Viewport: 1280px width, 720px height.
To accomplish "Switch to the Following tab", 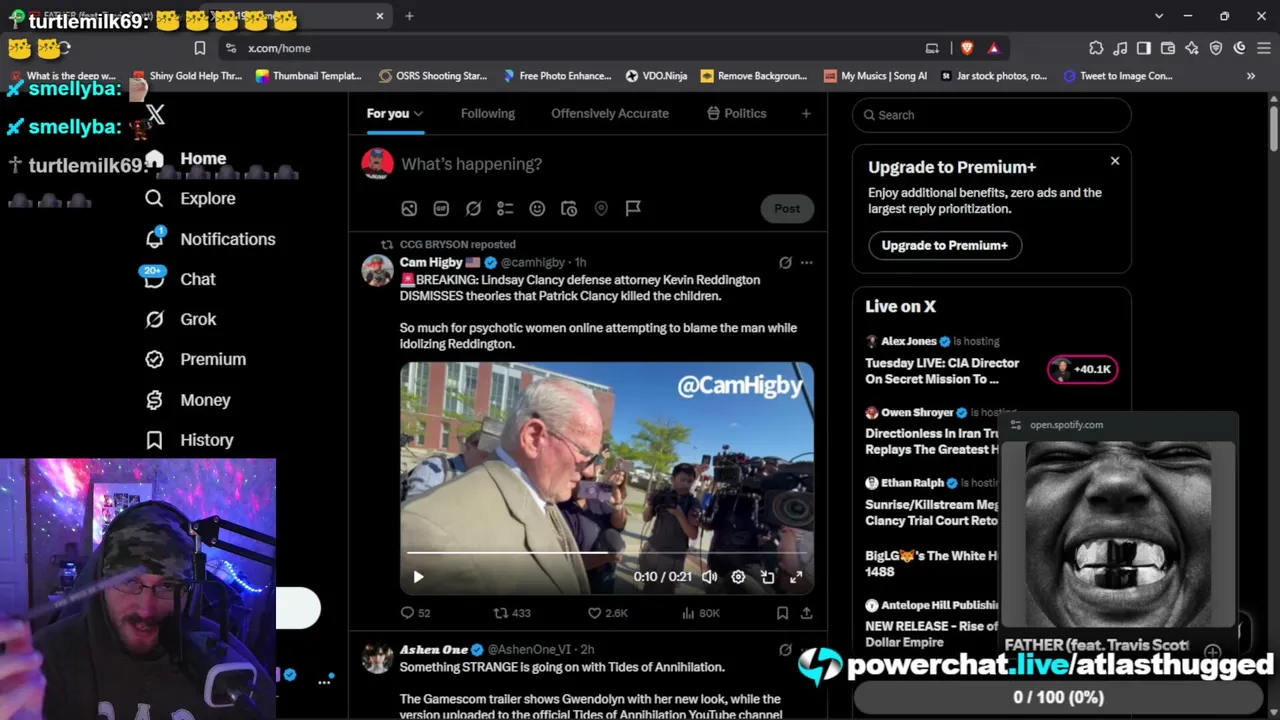I will point(488,113).
